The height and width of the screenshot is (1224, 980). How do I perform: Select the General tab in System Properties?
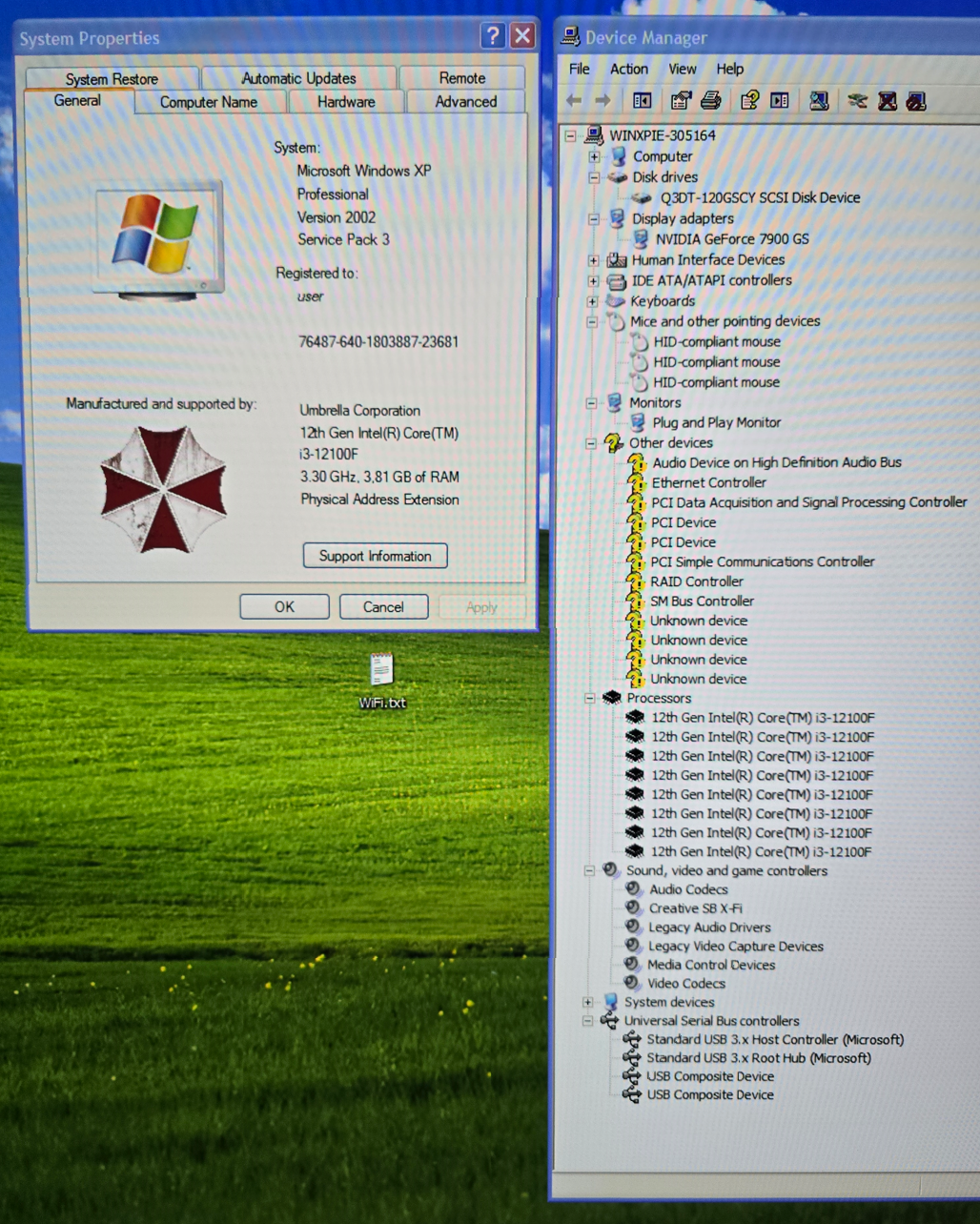77,100
